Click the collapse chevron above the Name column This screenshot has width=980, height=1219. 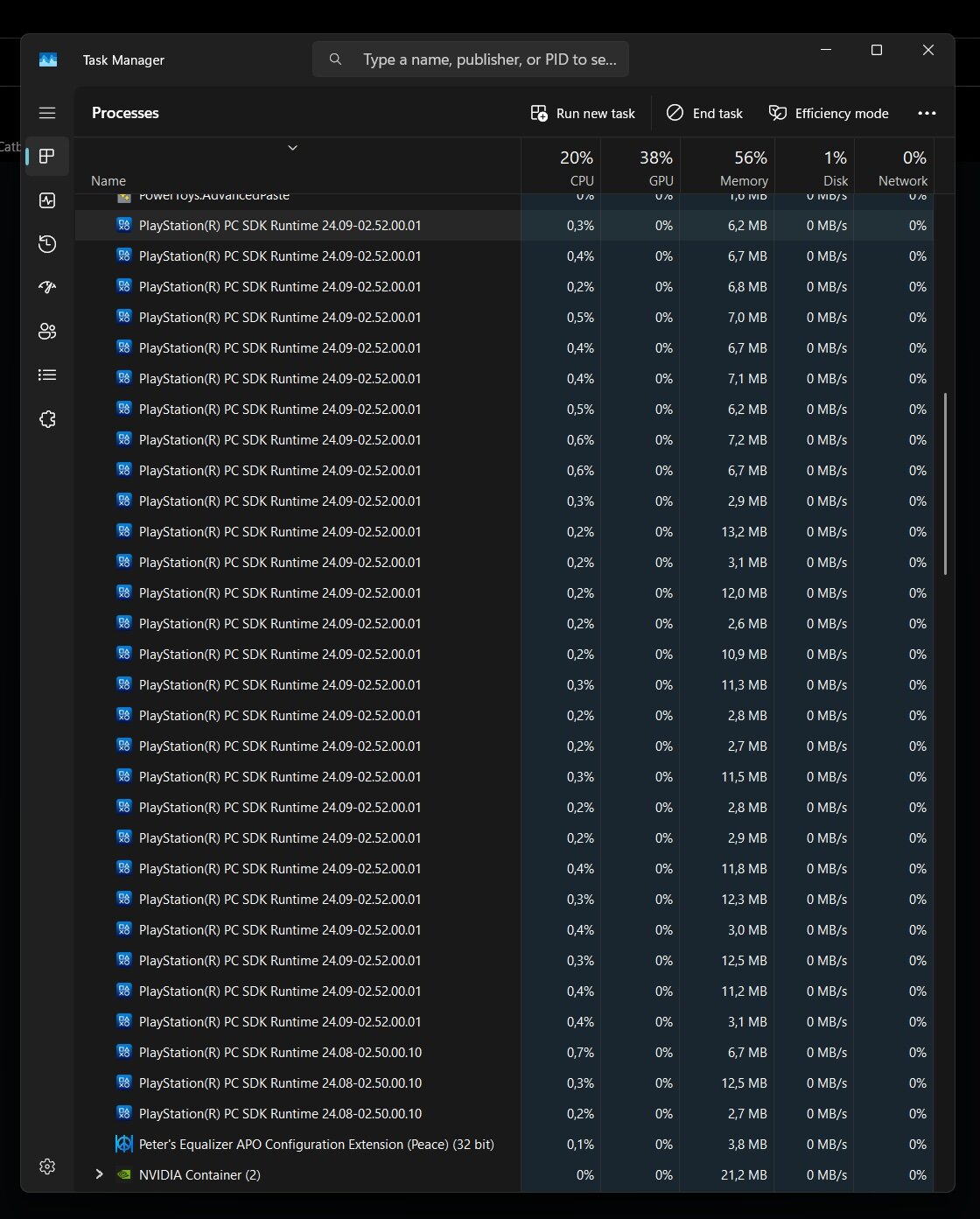[293, 147]
